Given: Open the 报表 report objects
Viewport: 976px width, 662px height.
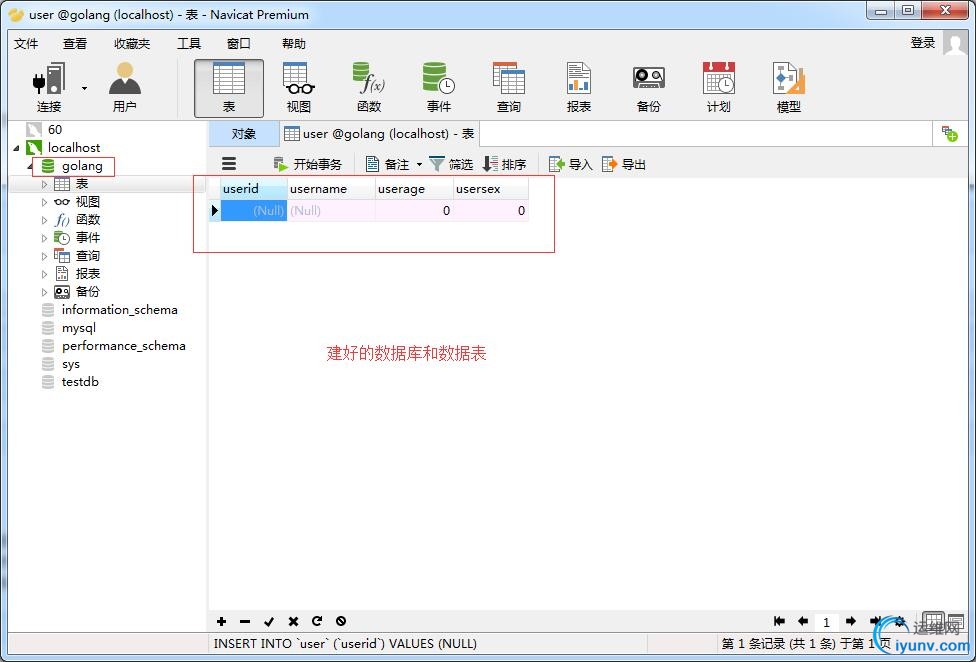Looking at the screenshot, I should click(x=578, y=88).
